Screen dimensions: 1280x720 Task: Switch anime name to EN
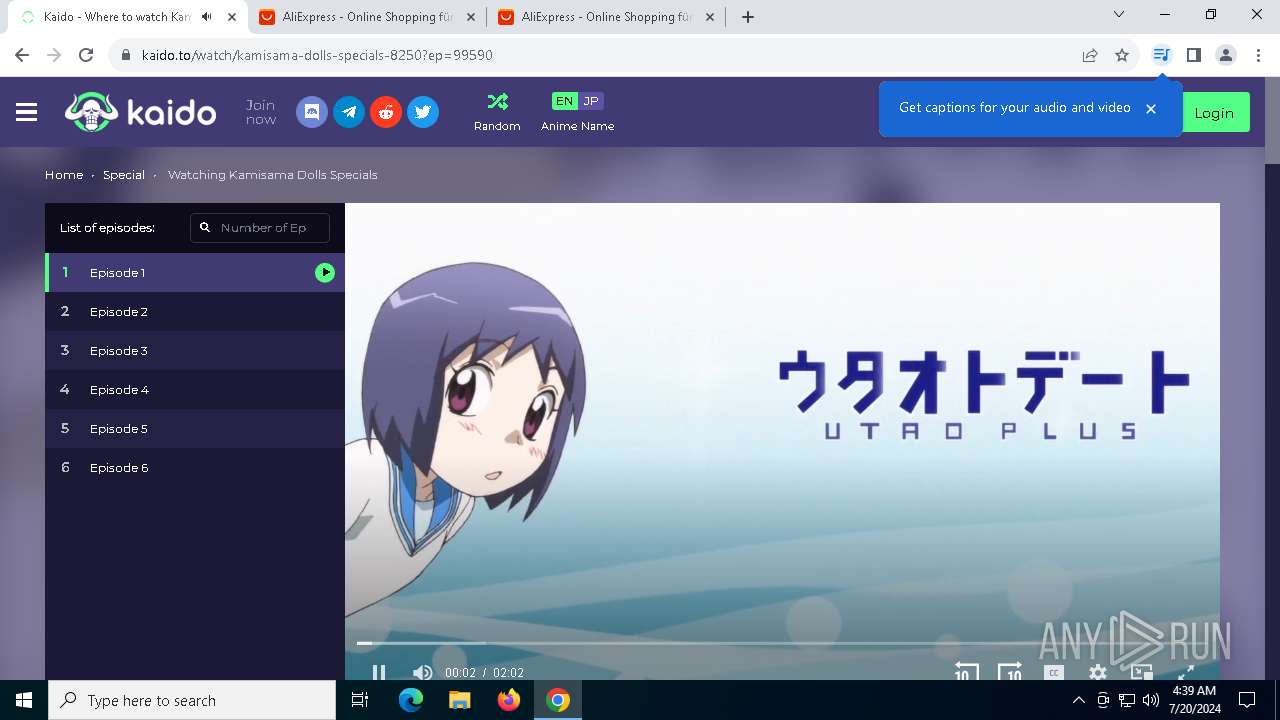click(x=564, y=101)
